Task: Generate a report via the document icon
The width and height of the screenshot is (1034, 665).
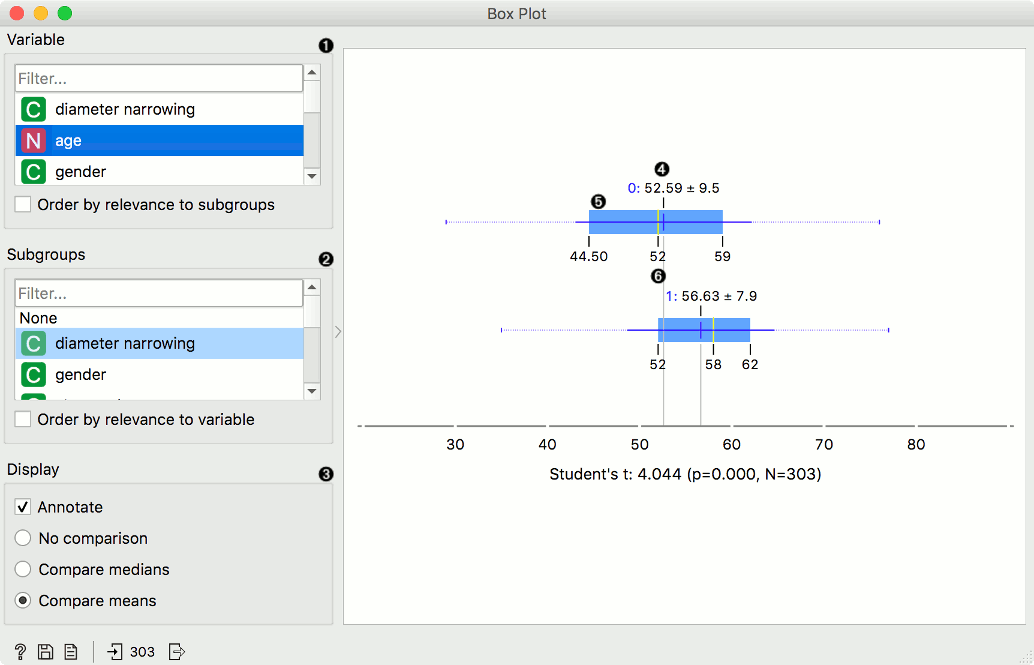Action: [x=70, y=651]
